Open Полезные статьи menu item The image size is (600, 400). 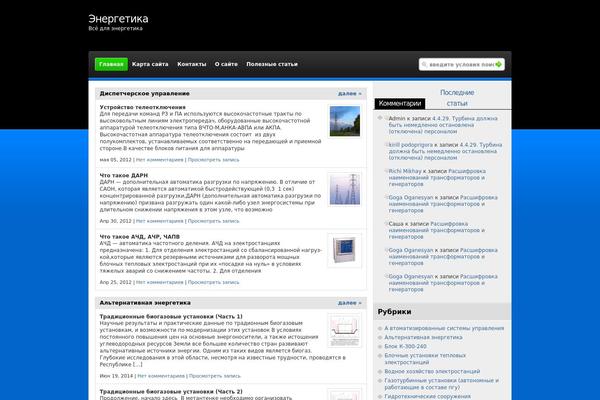[x=272, y=64]
